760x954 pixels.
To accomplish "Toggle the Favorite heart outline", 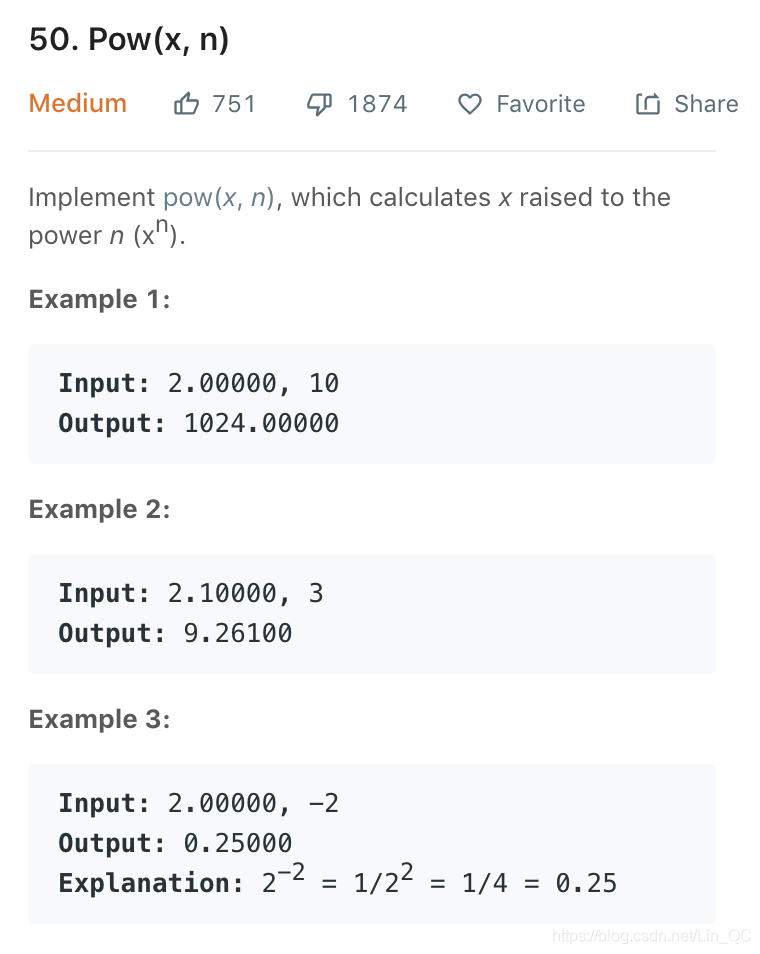I will (x=469, y=104).
